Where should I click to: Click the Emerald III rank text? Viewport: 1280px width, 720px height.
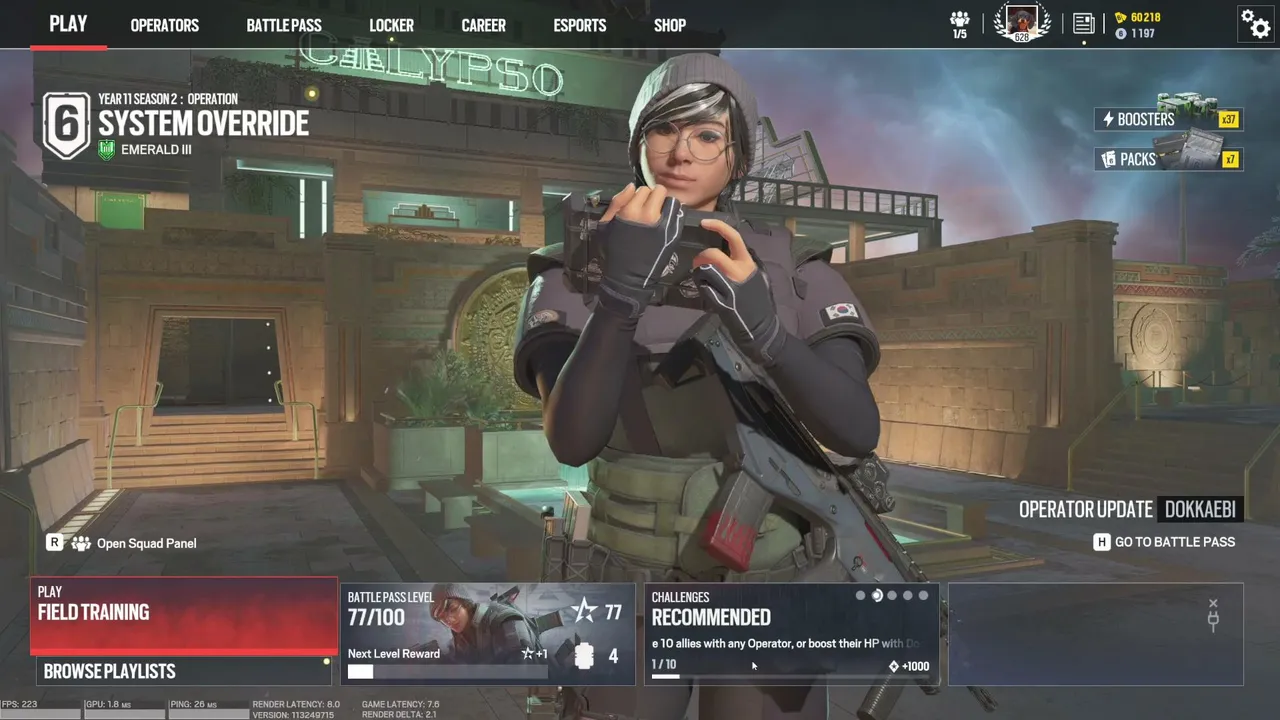(x=156, y=150)
